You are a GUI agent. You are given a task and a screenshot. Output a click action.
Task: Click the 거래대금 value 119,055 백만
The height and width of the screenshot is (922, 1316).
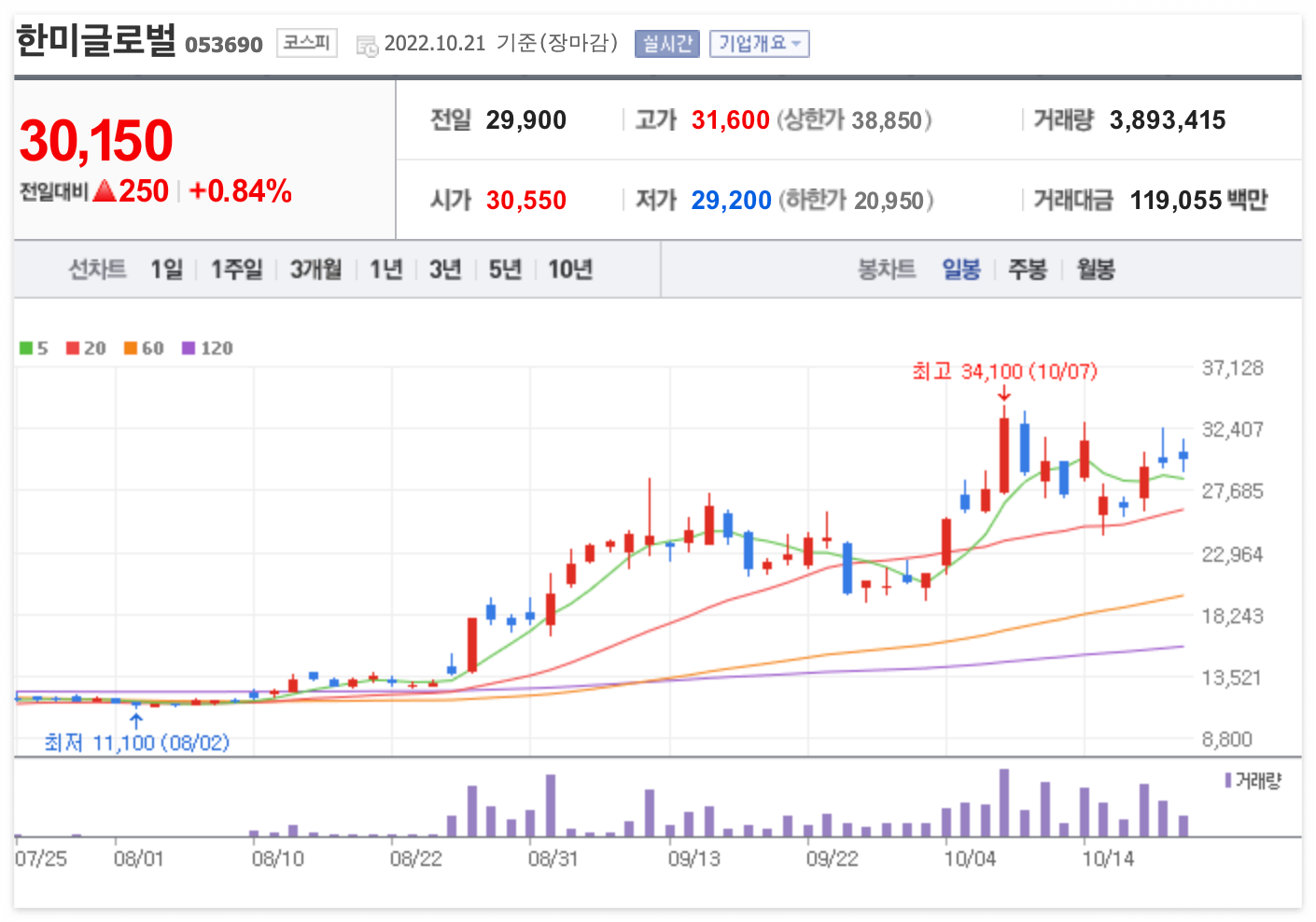point(1198,201)
